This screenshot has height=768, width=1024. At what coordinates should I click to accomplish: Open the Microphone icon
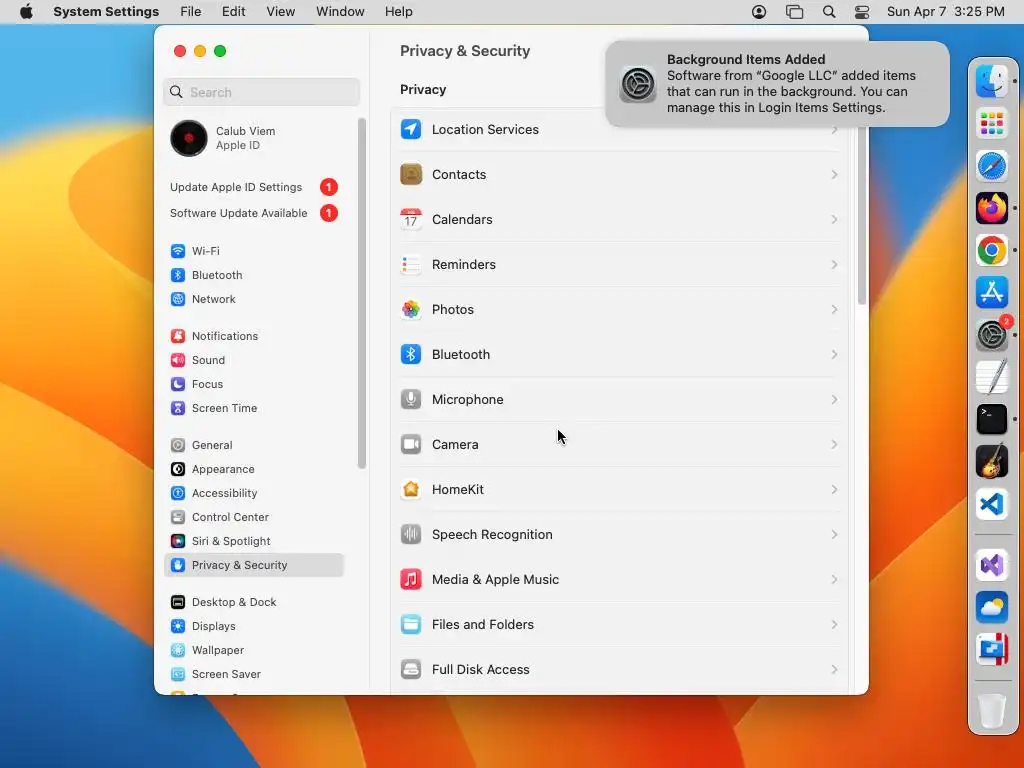[x=411, y=399]
